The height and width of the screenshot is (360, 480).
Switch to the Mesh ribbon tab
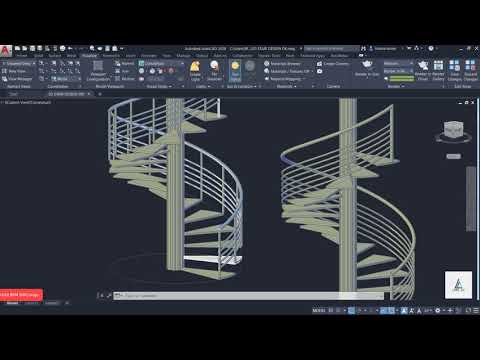point(71,56)
